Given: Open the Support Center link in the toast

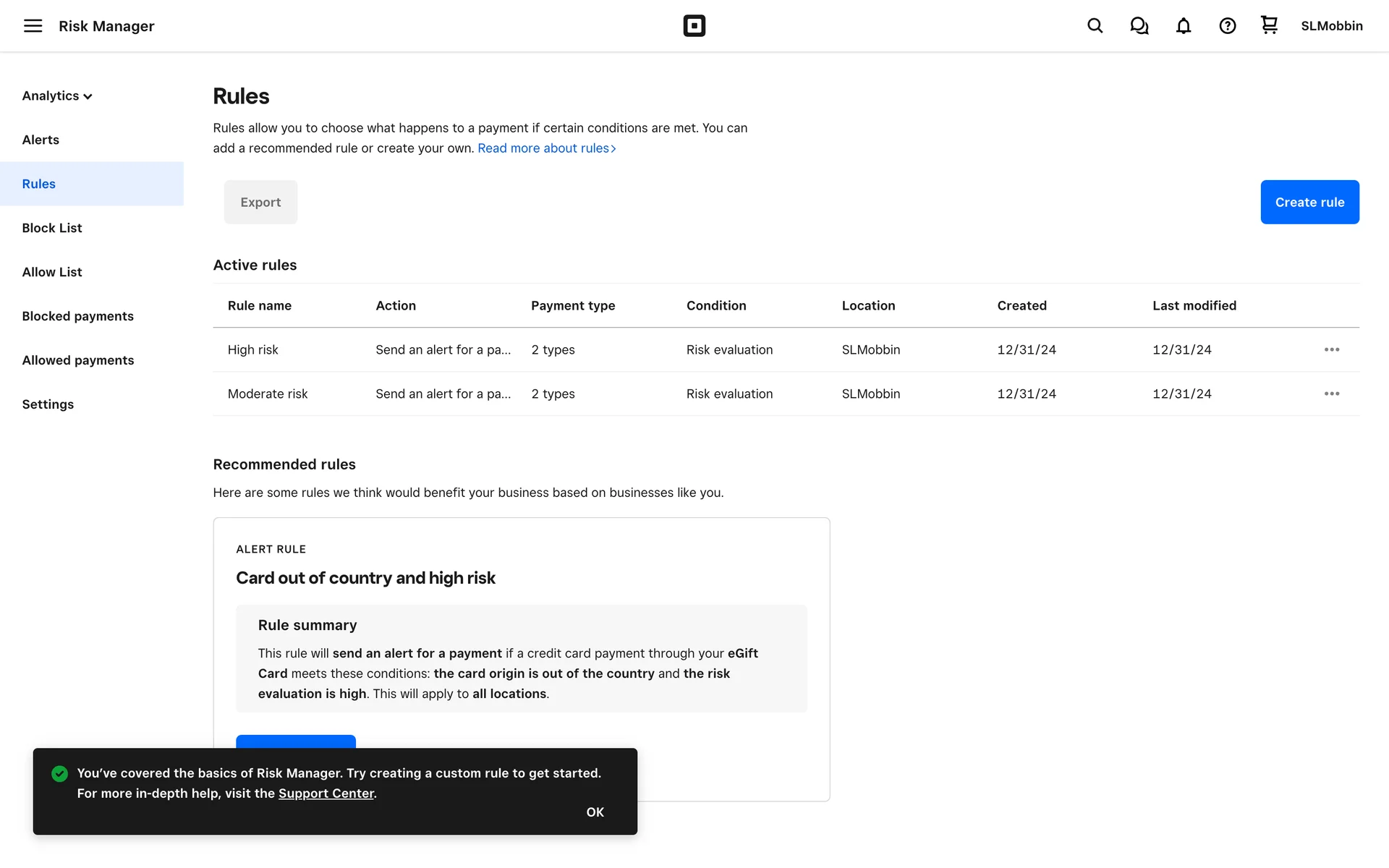Looking at the screenshot, I should pos(326,793).
